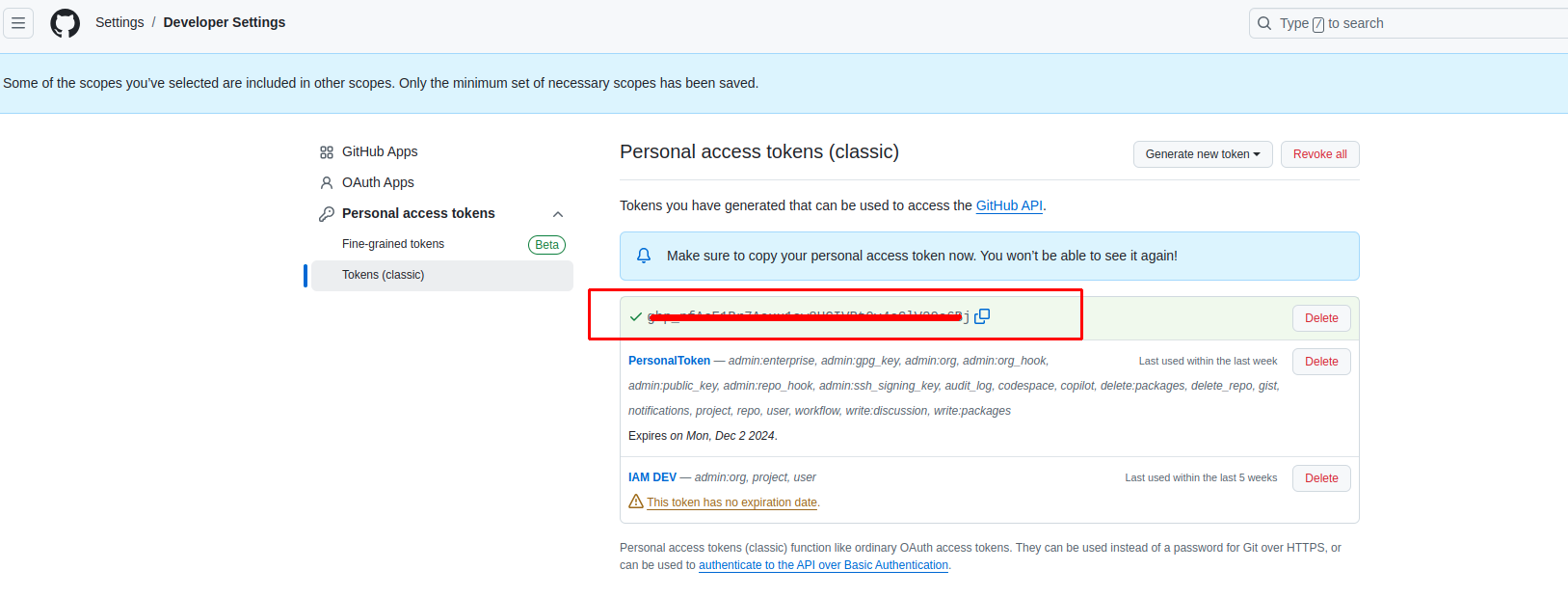
Task: Click the Revoke all button
Action: 1319,153
